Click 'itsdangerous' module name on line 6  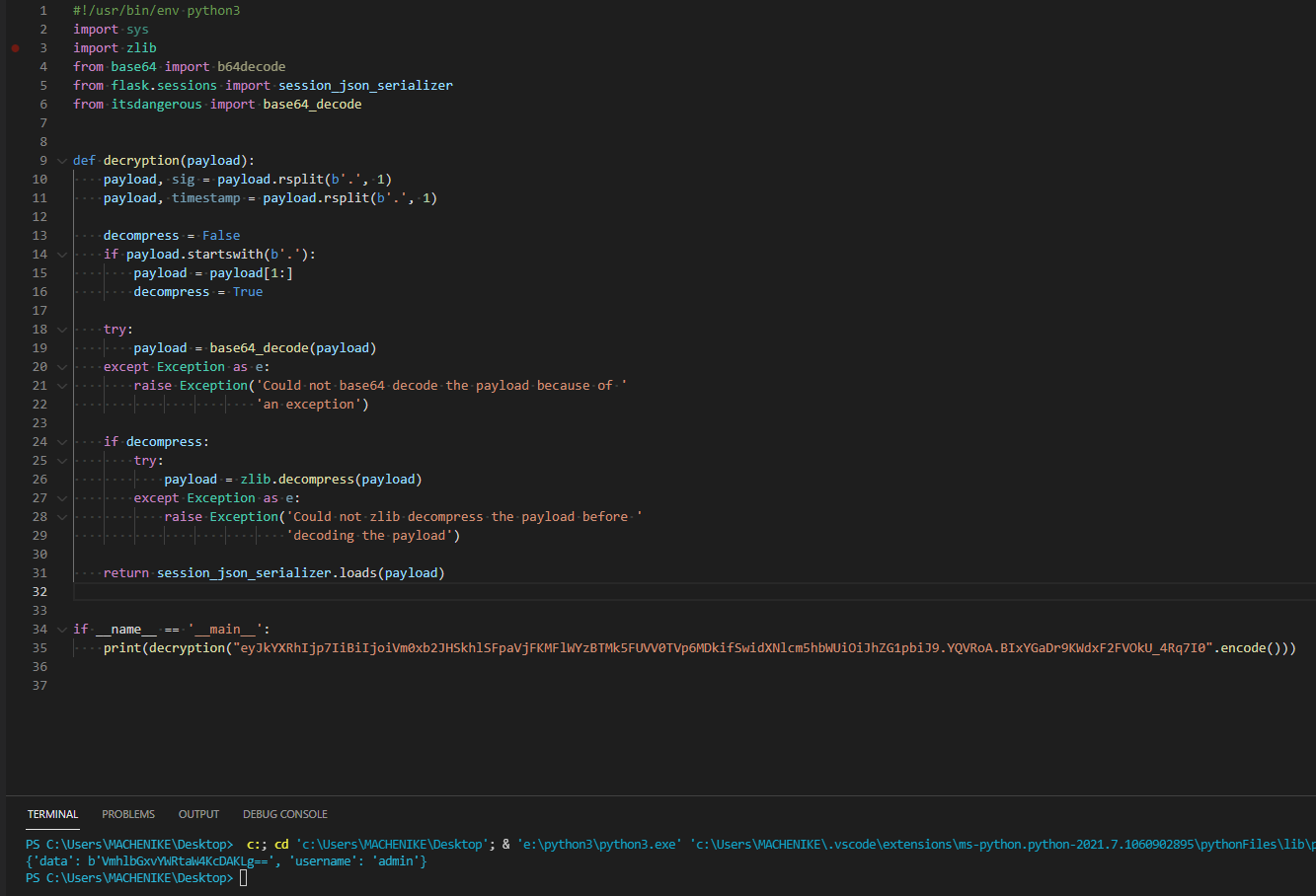(156, 104)
